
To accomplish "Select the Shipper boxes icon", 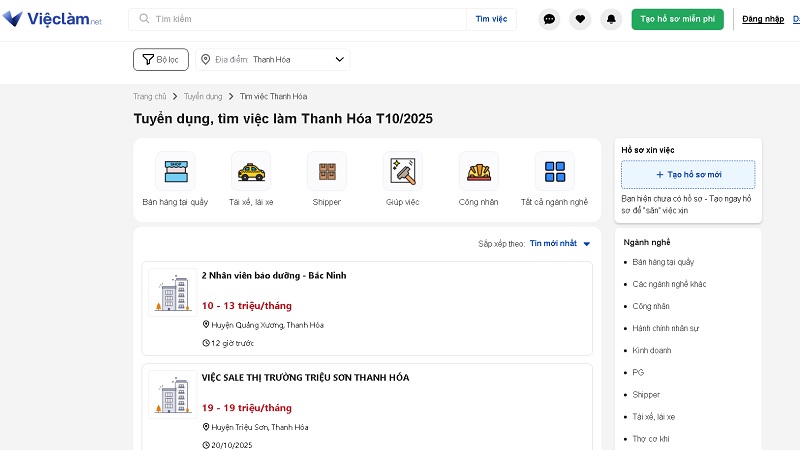I will tap(327, 171).
